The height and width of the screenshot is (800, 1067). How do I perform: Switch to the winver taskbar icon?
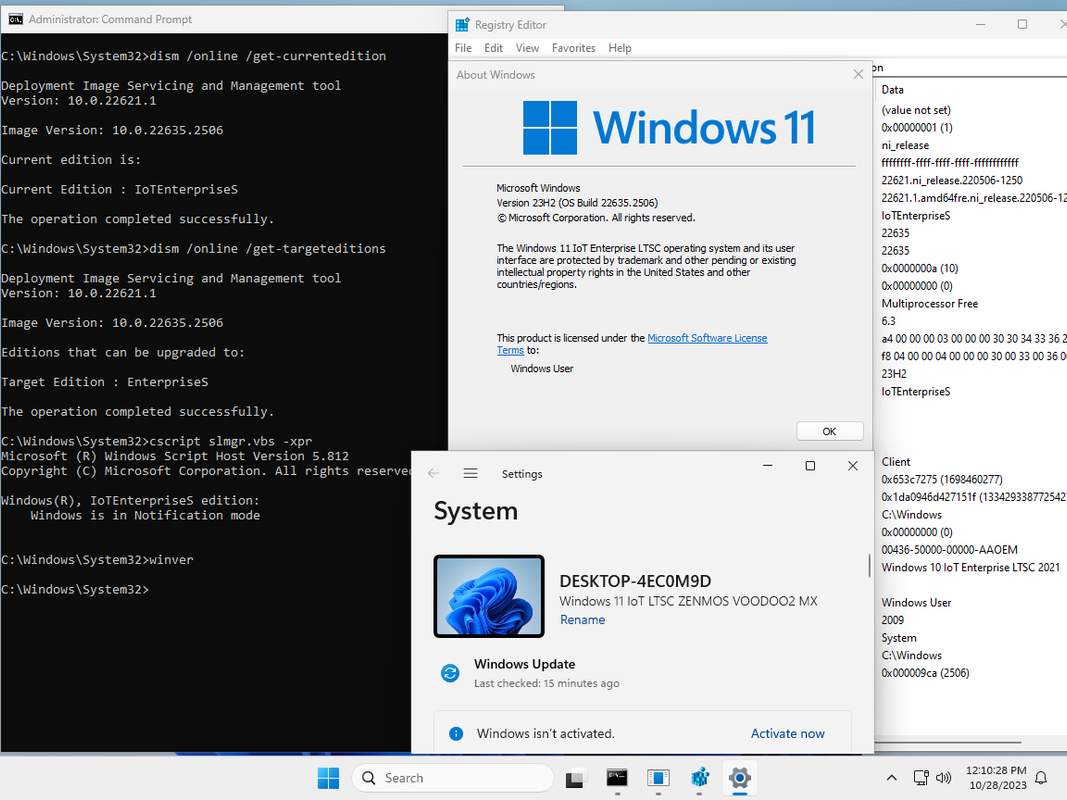pyautogui.click(x=658, y=778)
